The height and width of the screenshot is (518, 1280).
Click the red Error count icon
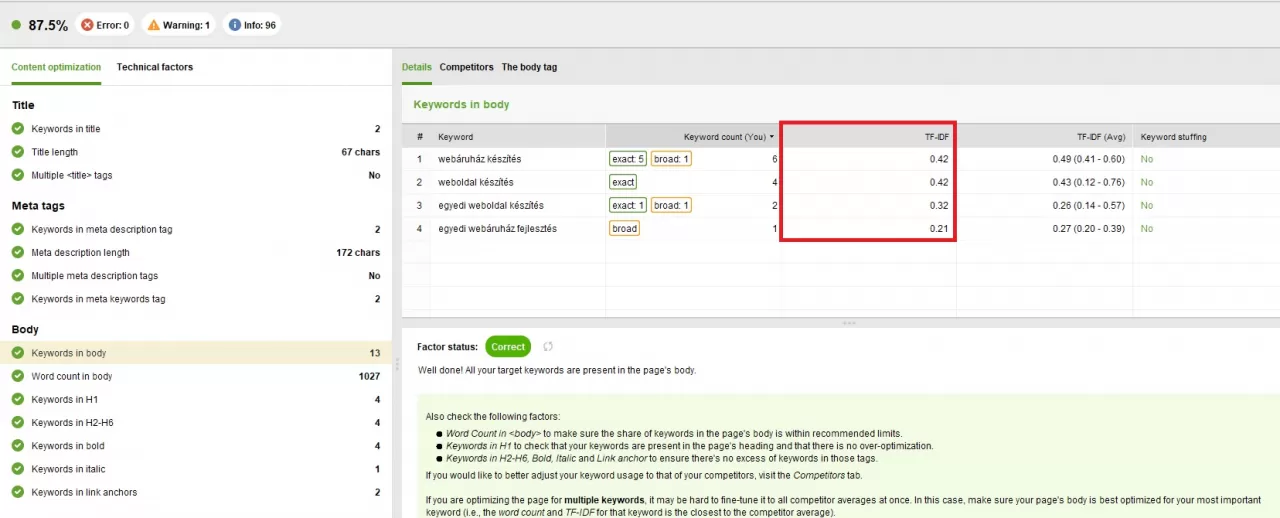click(x=87, y=25)
